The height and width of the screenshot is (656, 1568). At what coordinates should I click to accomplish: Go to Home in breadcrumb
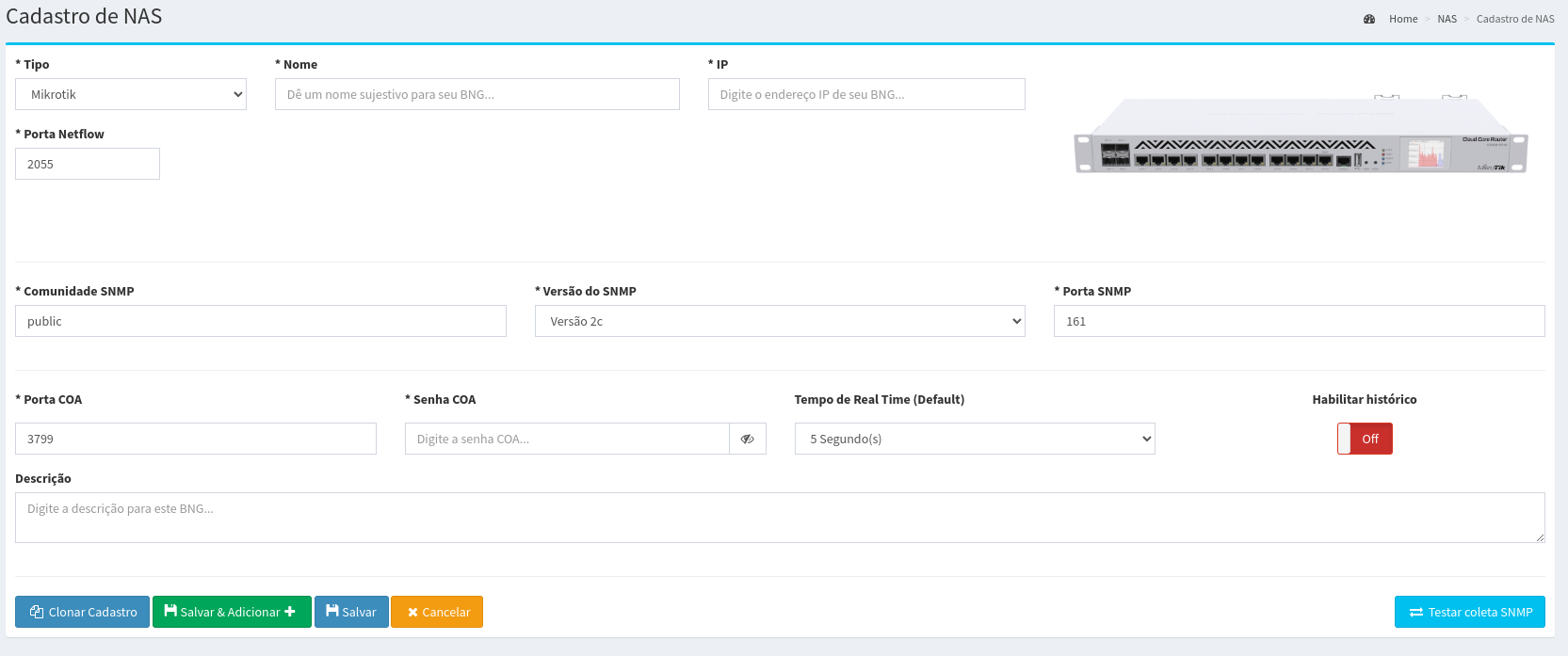[x=1402, y=19]
